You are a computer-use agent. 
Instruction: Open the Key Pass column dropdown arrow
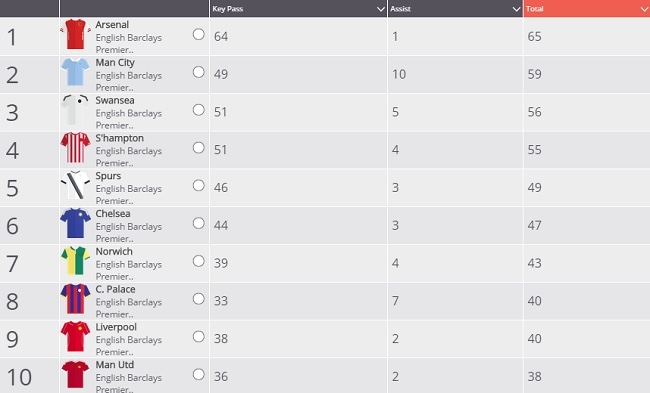[x=381, y=9]
